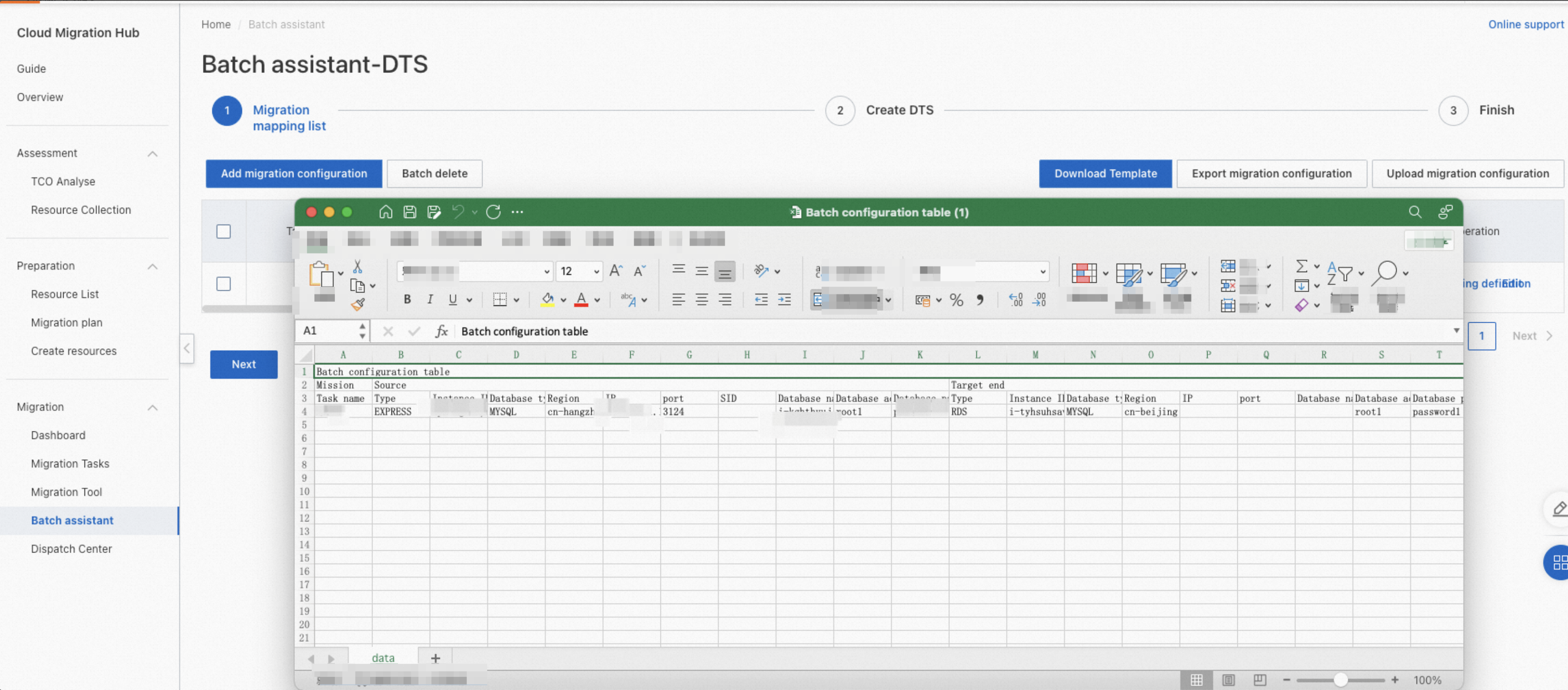This screenshot has height=690, width=1568.
Task: Collapse the left sidebar panel
Action: (x=187, y=348)
